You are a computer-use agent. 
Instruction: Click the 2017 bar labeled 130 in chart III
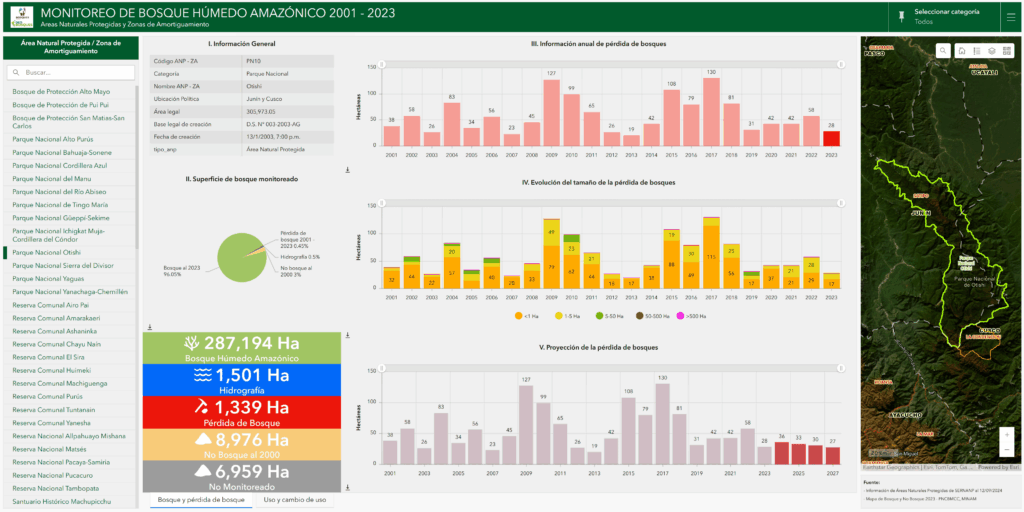click(711, 112)
